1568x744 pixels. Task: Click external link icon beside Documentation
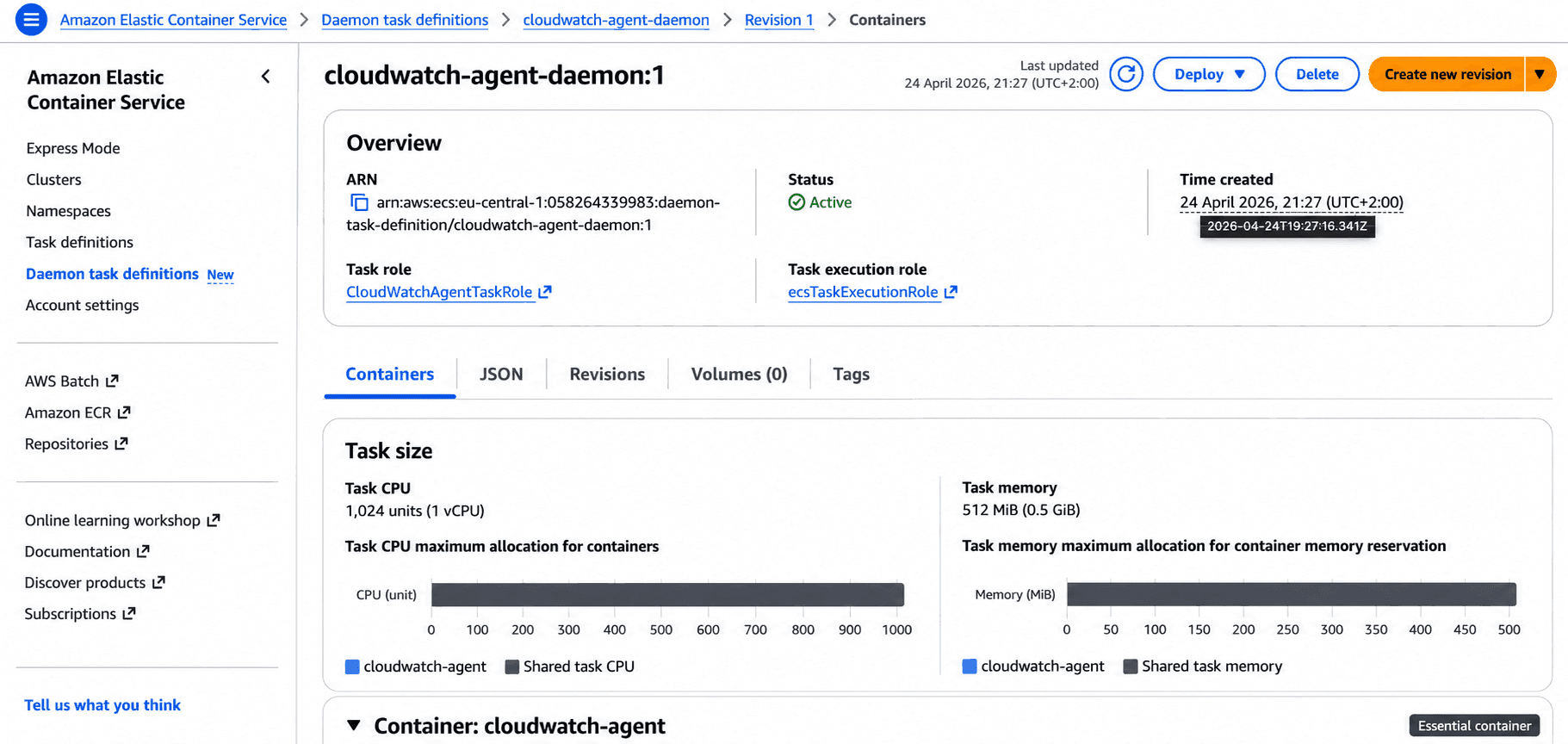click(143, 551)
